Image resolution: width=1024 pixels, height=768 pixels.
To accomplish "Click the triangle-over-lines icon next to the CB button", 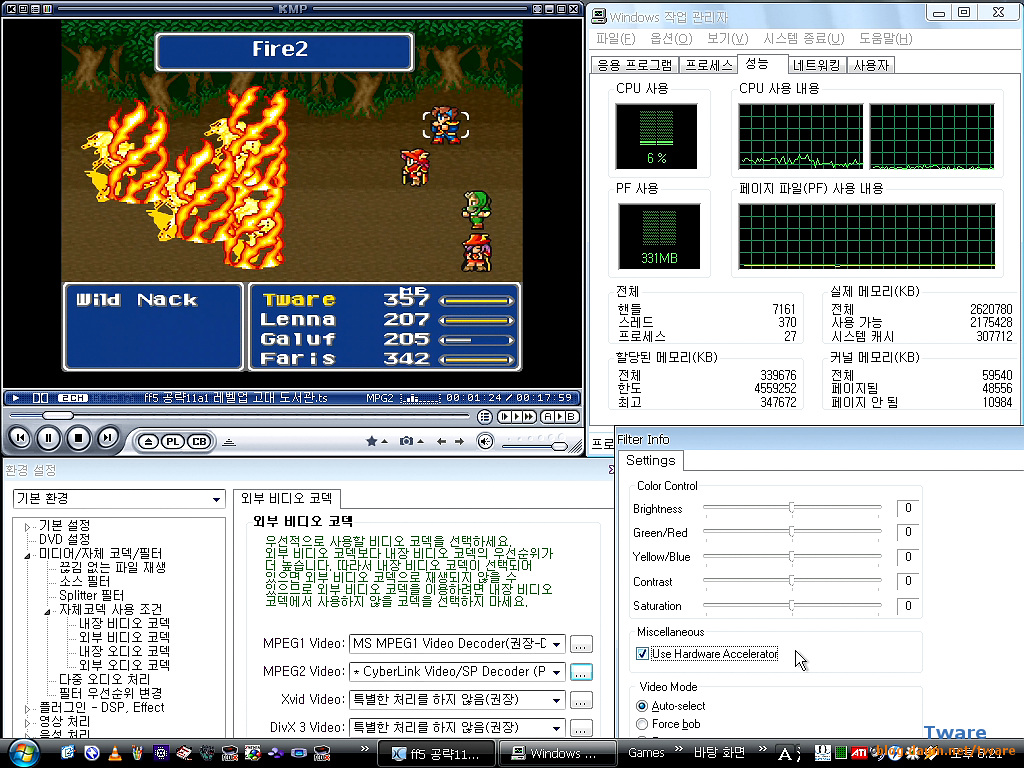I will click(229, 443).
